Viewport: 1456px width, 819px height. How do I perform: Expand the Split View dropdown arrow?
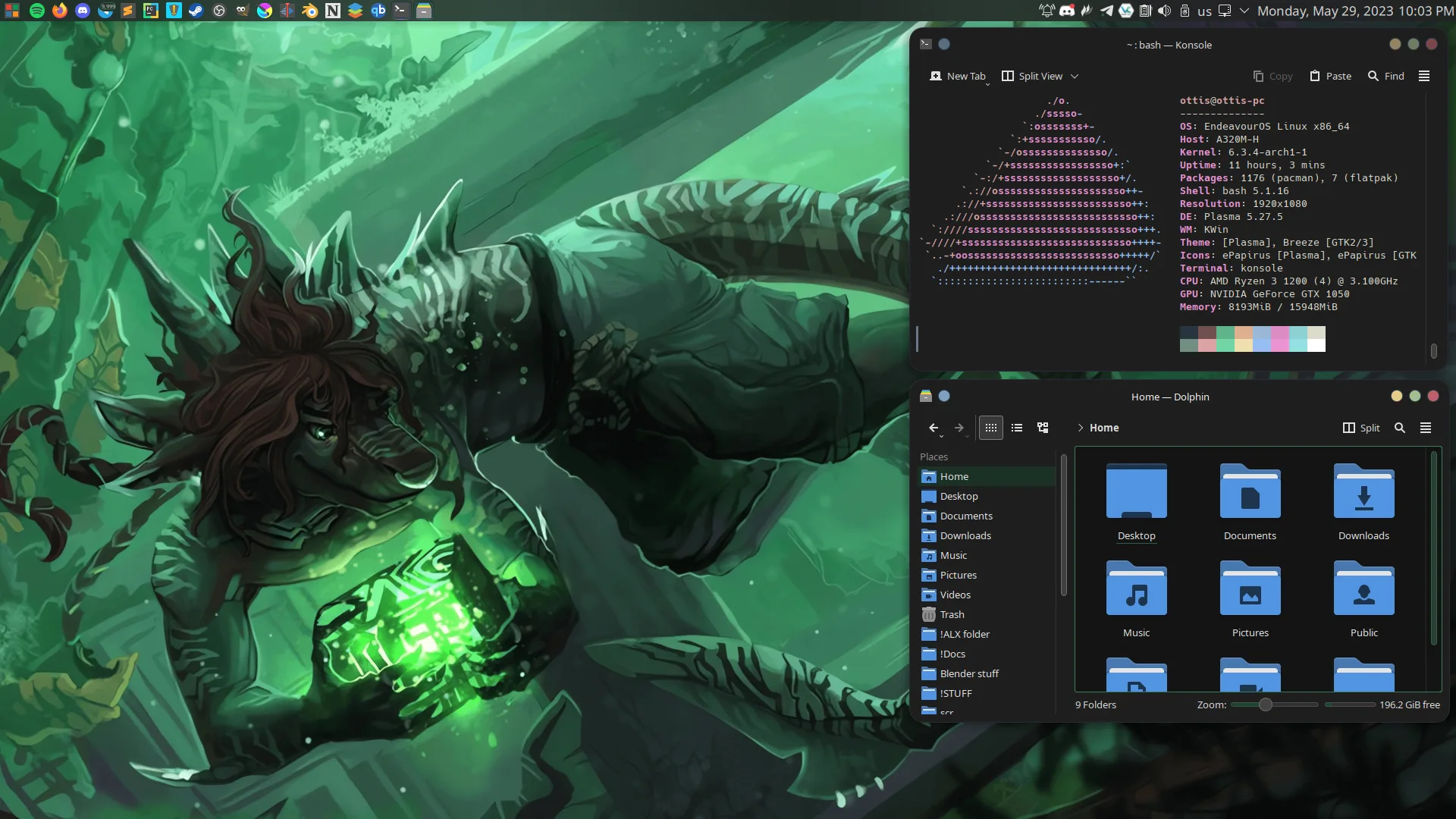[1075, 77]
